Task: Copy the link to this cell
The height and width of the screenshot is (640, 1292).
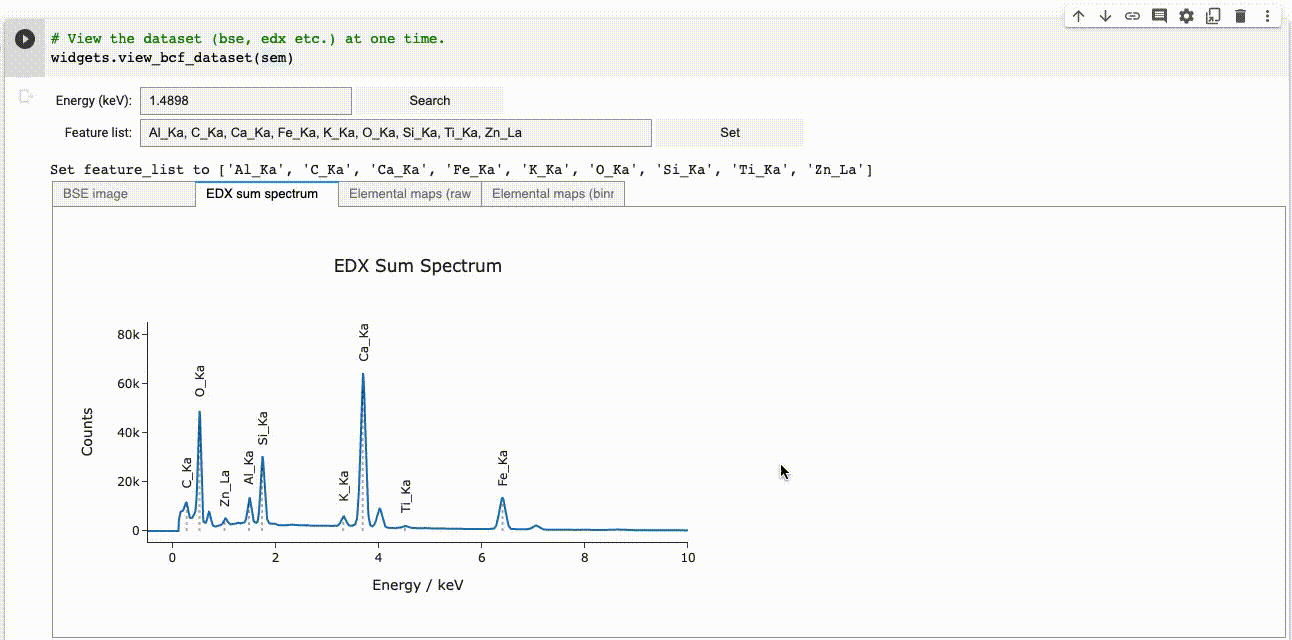Action: point(1132,16)
